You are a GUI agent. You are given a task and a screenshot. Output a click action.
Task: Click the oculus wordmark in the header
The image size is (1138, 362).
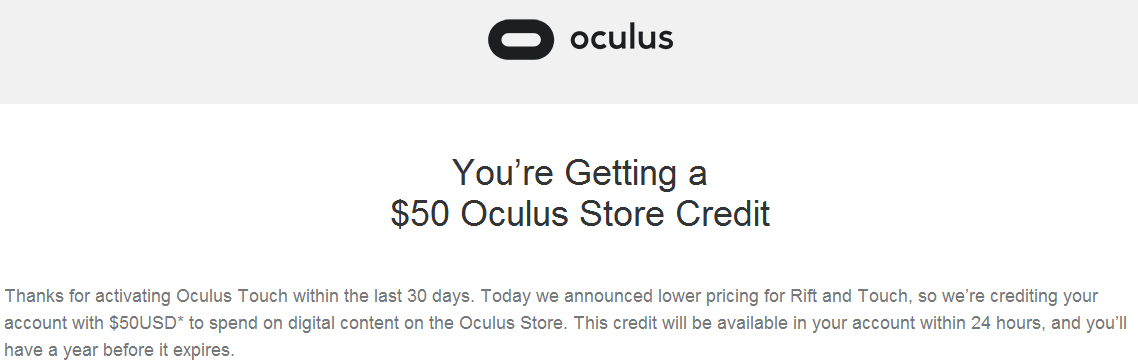tap(621, 38)
